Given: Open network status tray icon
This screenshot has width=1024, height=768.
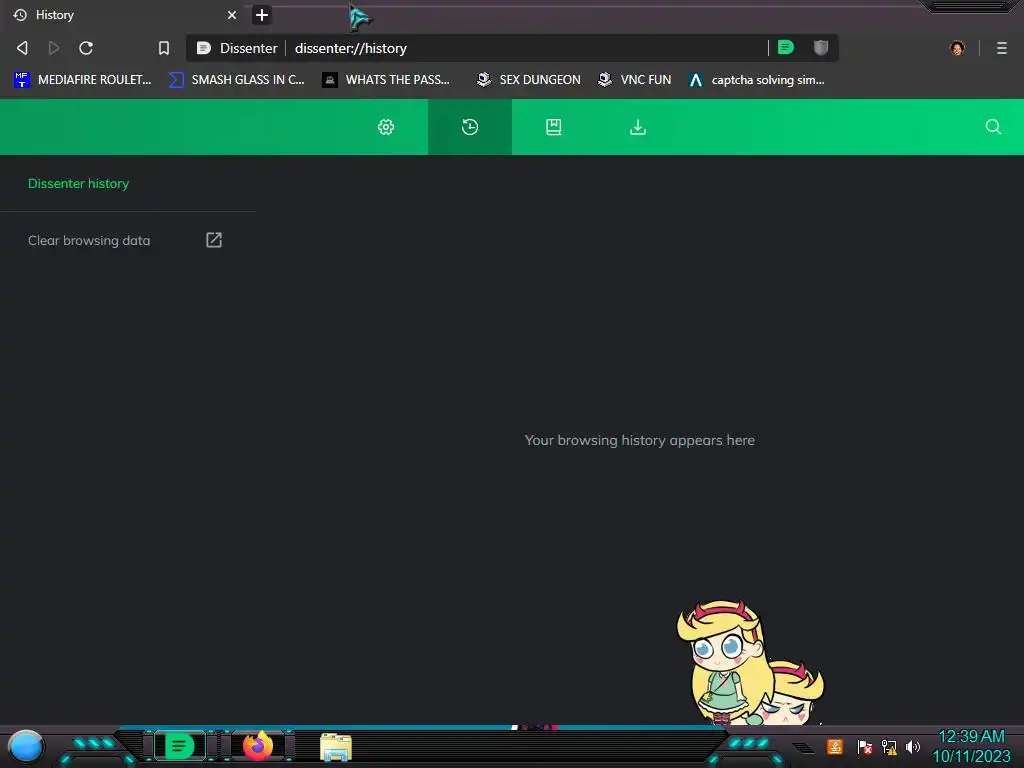Looking at the screenshot, I should tap(889, 746).
